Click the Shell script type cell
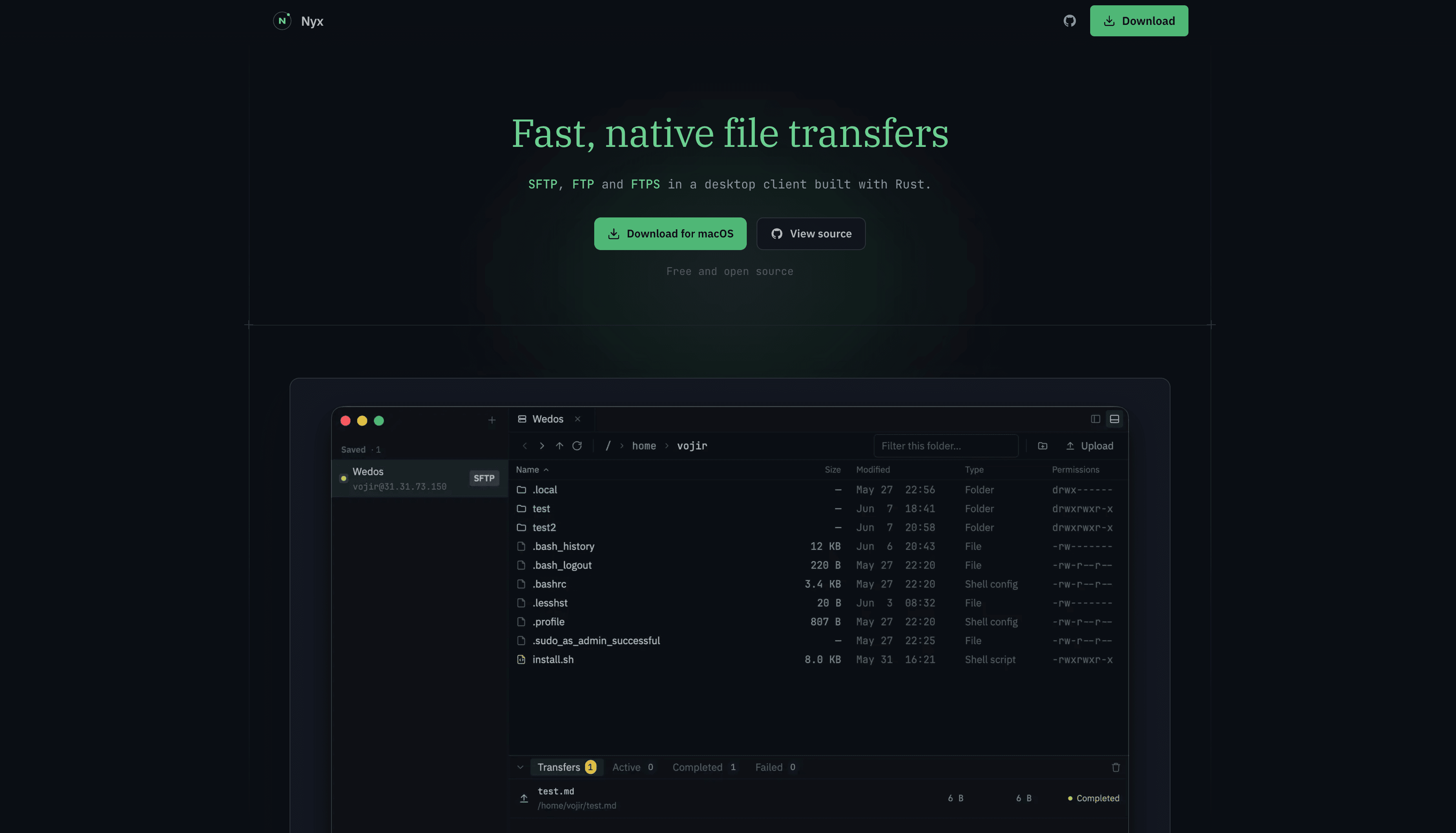1456x833 pixels. pyautogui.click(x=990, y=660)
